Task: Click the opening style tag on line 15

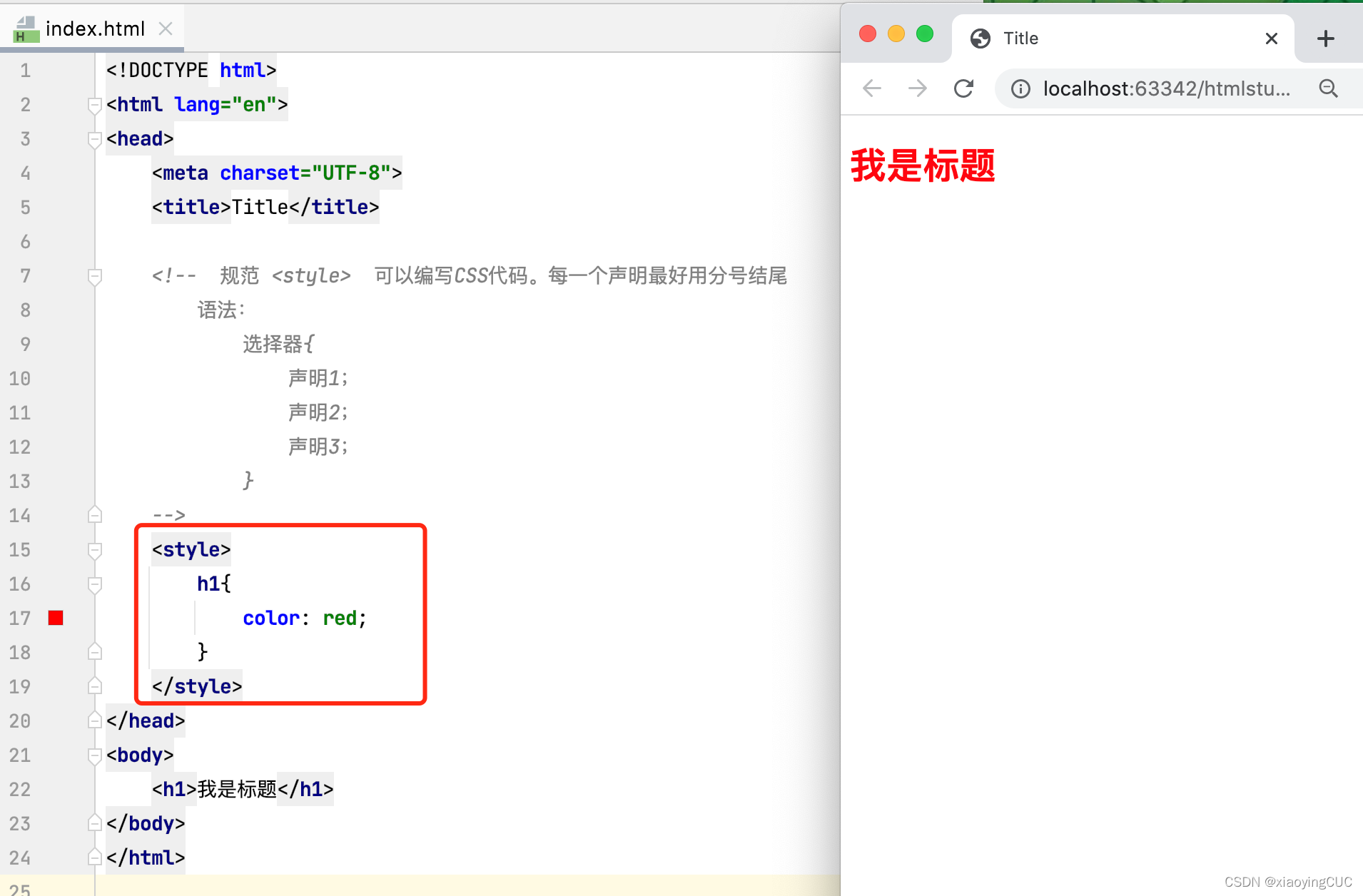Action: [191, 549]
